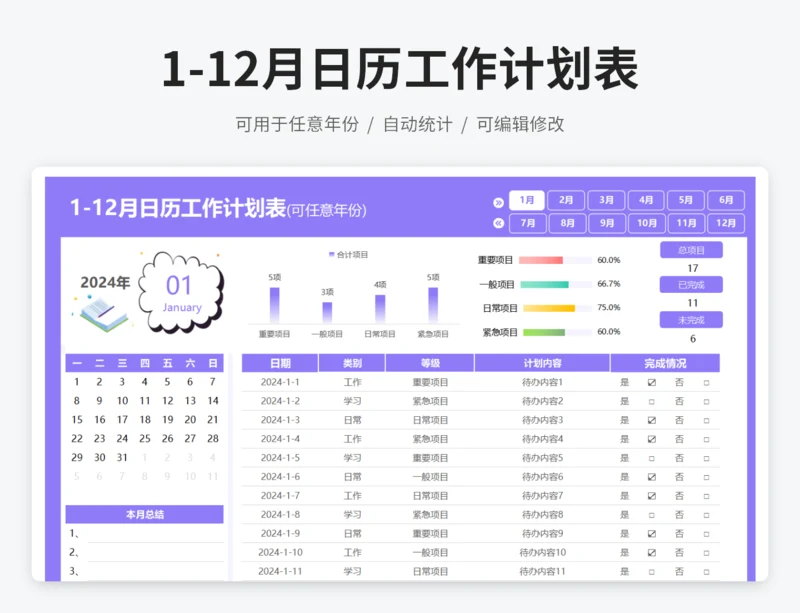Click summary line 1、 input

156,534
